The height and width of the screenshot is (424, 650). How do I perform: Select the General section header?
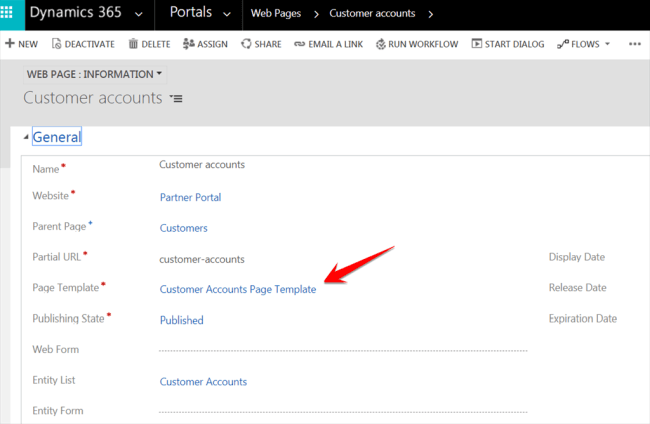[57, 136]
